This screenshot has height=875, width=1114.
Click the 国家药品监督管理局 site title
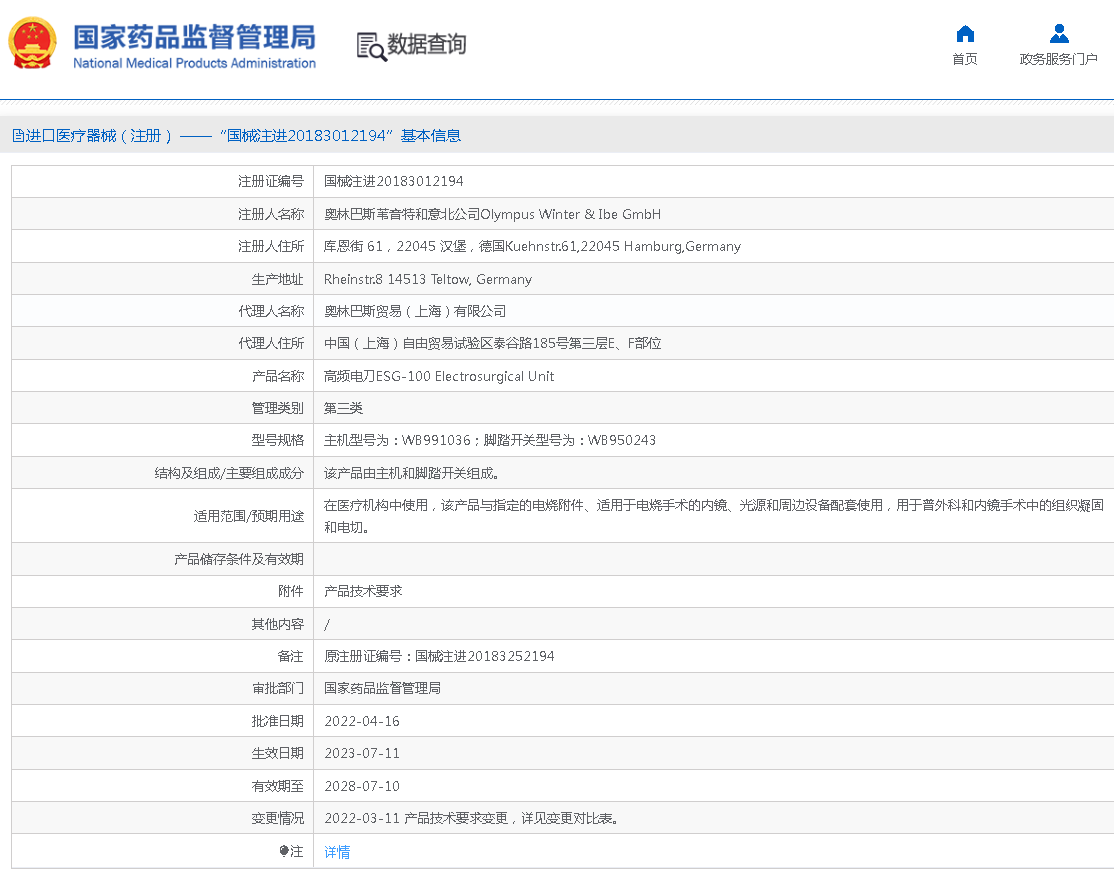coord(194,37)
